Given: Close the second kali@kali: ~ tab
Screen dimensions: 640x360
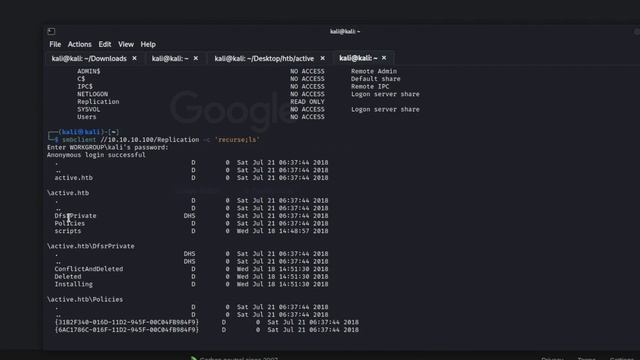Looking at the screenshot, I should point(196,58).
